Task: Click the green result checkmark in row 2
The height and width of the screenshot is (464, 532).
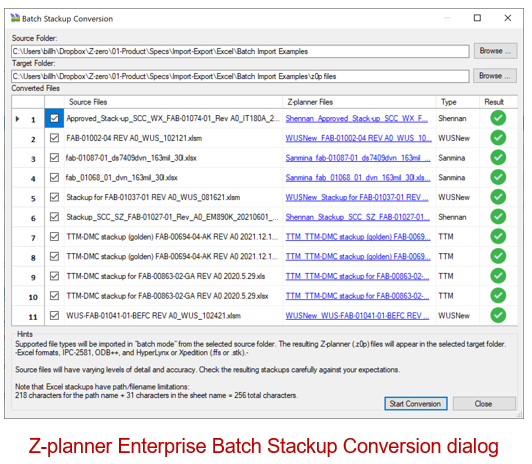Action: [498, 138]
